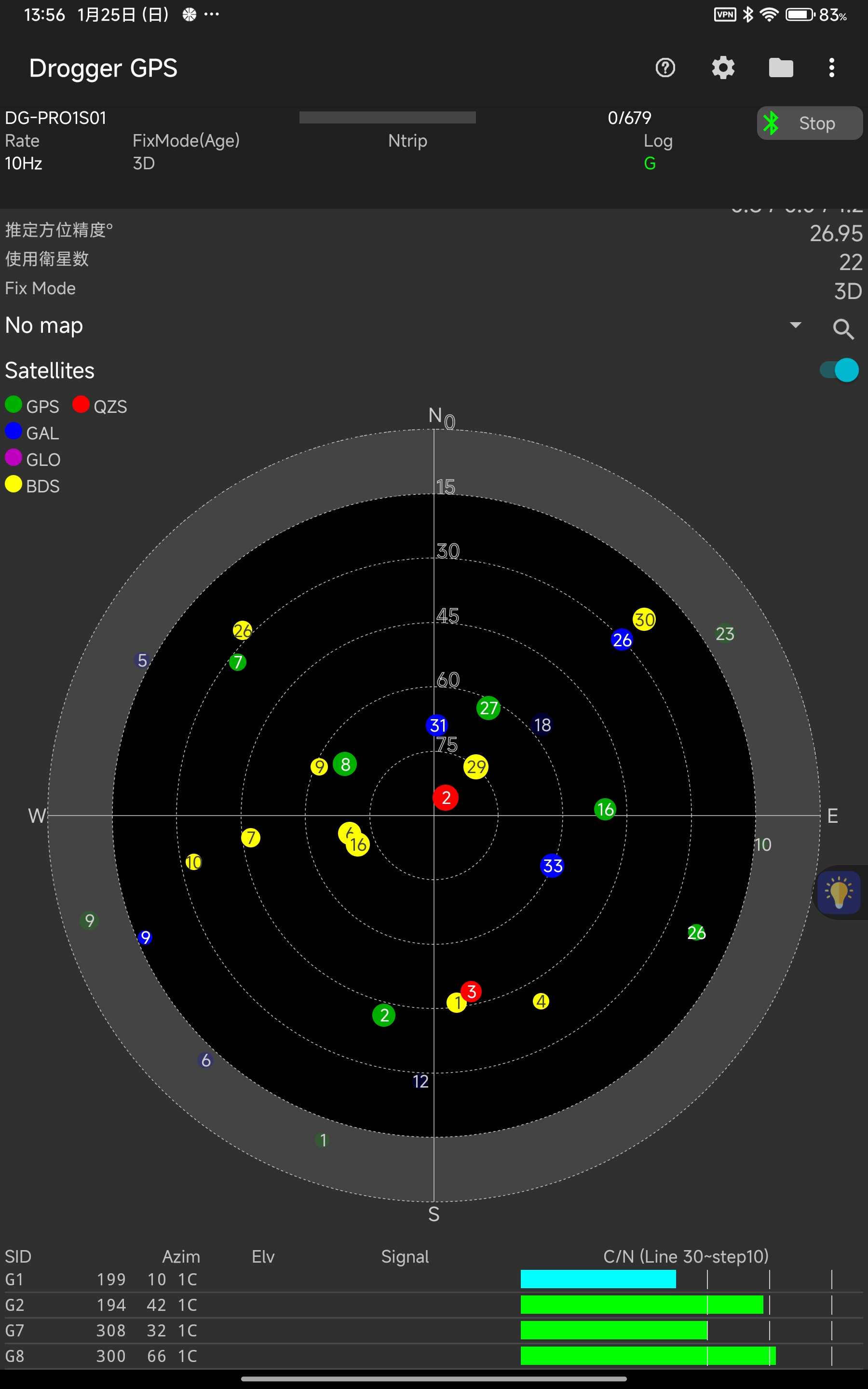Tap the green Log G indicator
This screenshot has width=868, height=1389.
click(x=649, y=163)
